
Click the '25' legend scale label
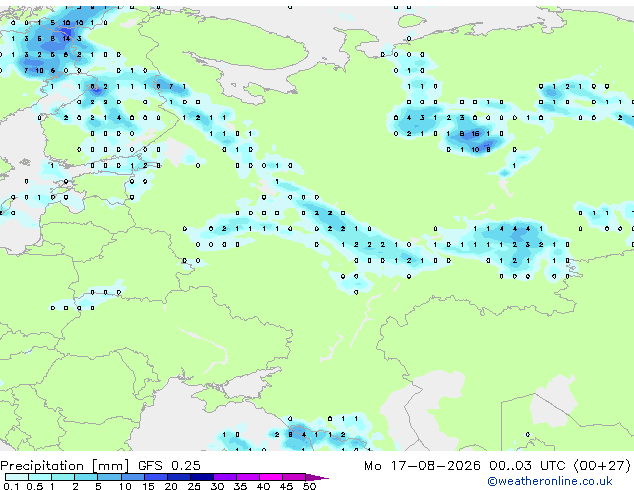[x=194, y=486]
